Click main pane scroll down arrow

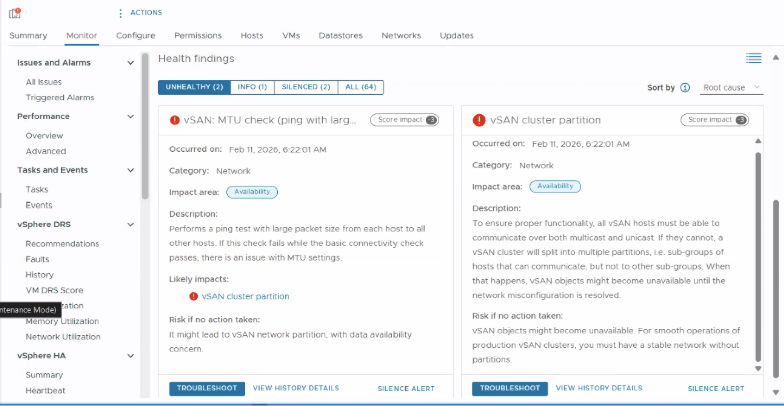tap(776, 392)
